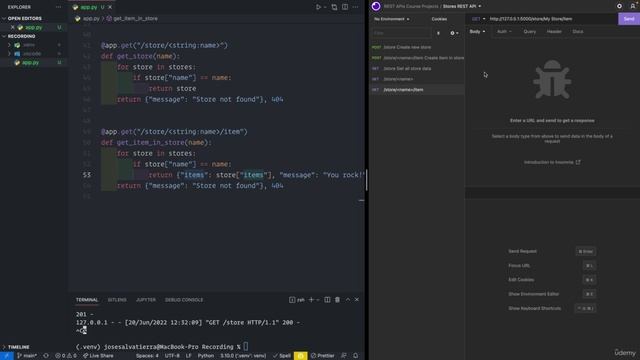Maximize the terminal panel with chevron up
This screenshot has width=640, height=360.
pyautogui.click(x=348, y=300)
